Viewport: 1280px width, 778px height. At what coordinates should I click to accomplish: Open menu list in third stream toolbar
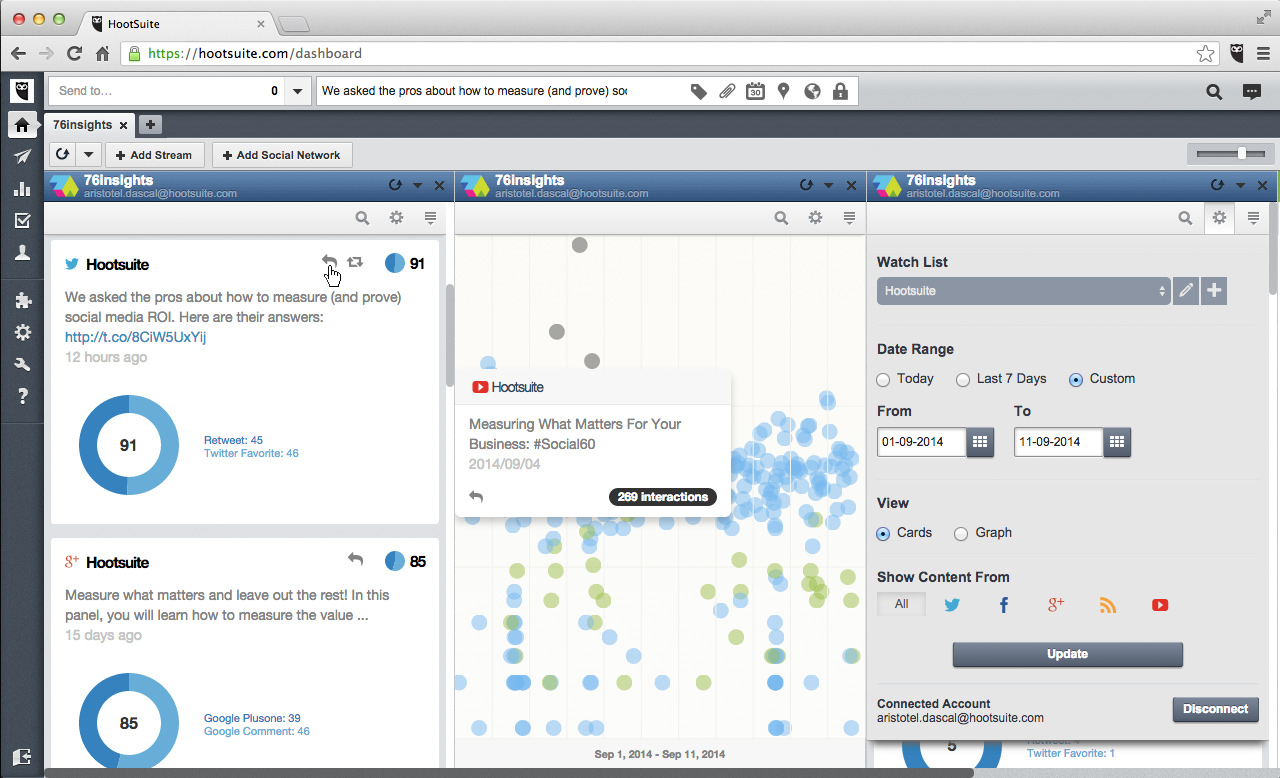pyautogui.click(x=1252, y=218)
